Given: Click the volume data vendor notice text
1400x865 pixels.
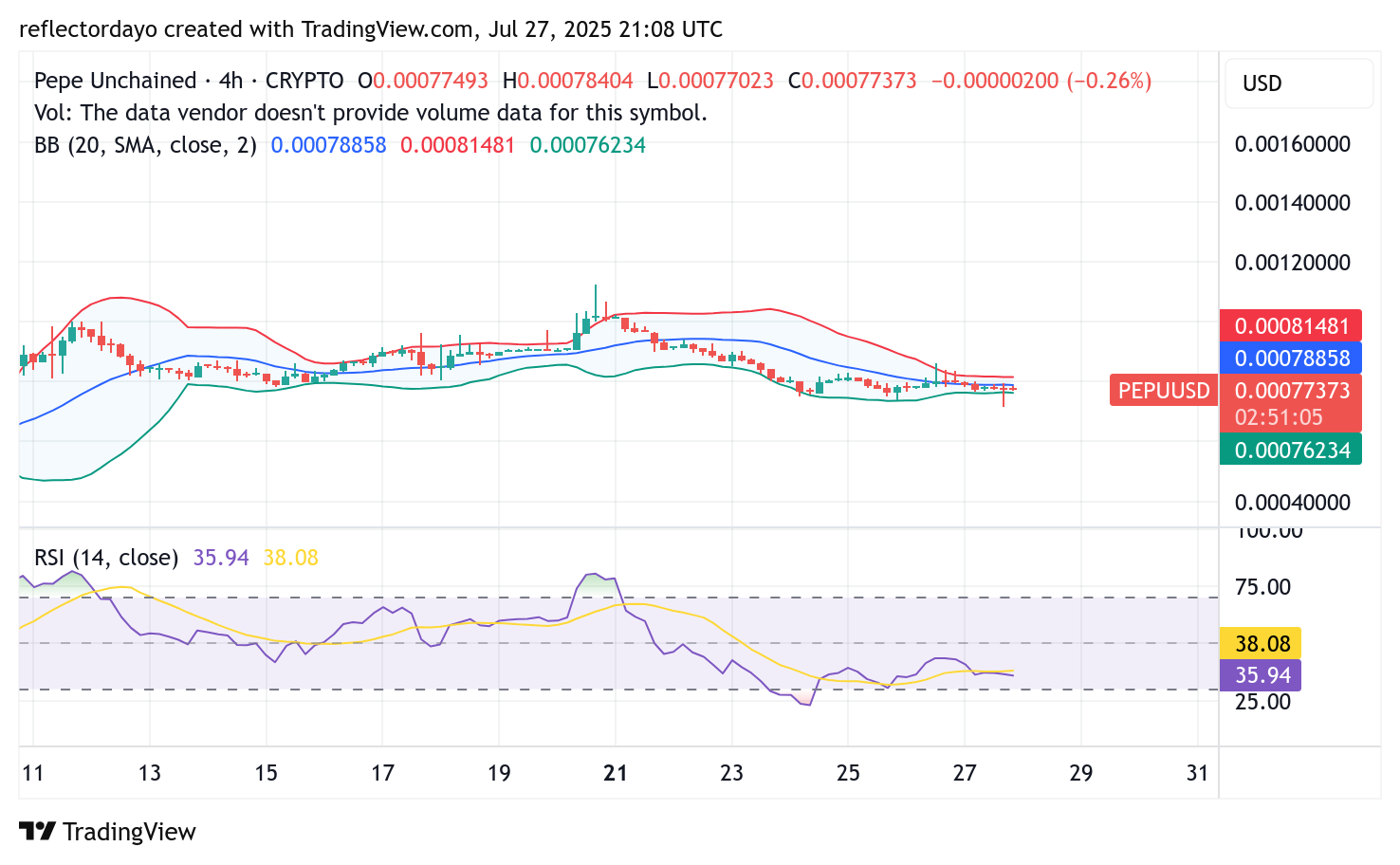Looking at the screenshot, I should [x=371, y=113].
